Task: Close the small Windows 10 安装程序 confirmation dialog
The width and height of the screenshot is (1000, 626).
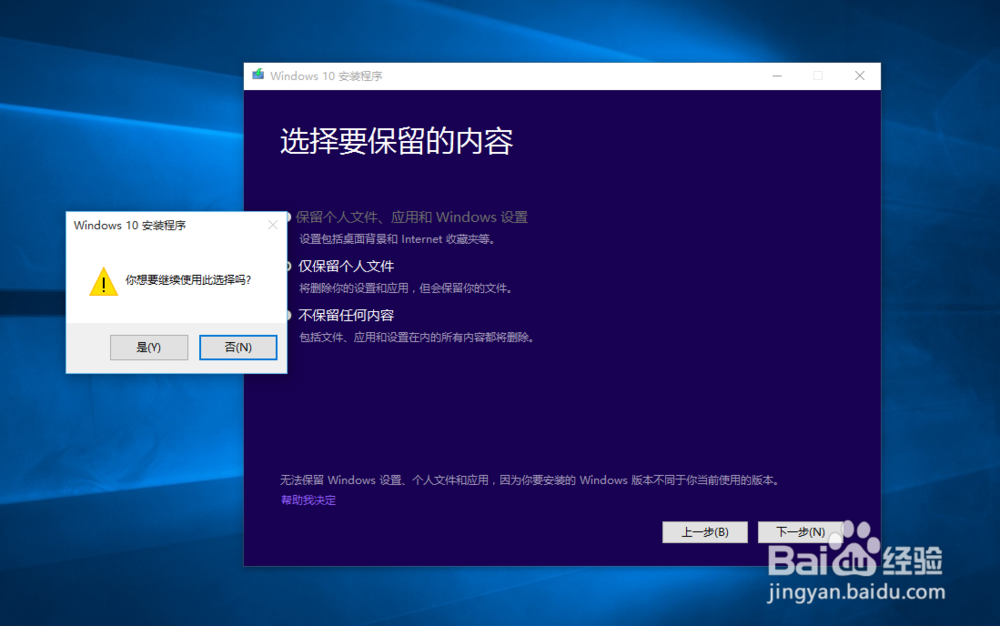Action: coord(273,225)
